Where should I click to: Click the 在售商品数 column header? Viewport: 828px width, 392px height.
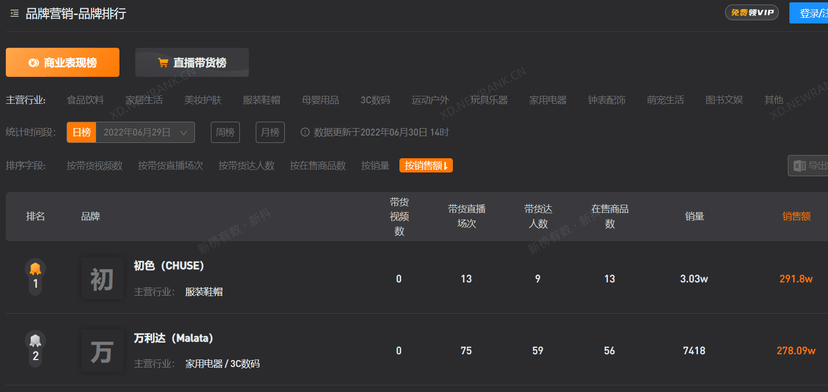point(609,216)
